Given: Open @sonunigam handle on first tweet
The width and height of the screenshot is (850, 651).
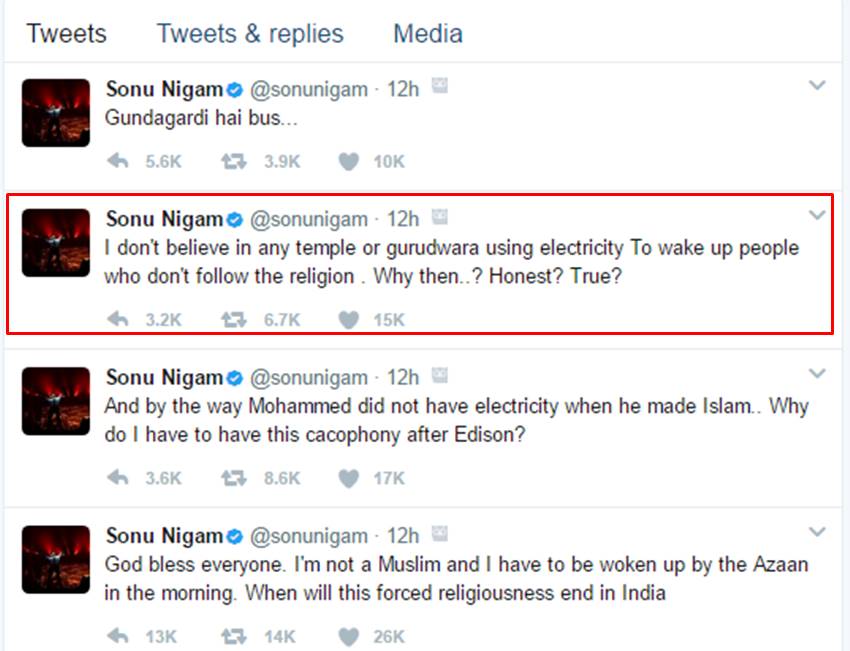Looking at the screenshot, I should [x=307, y=89].
